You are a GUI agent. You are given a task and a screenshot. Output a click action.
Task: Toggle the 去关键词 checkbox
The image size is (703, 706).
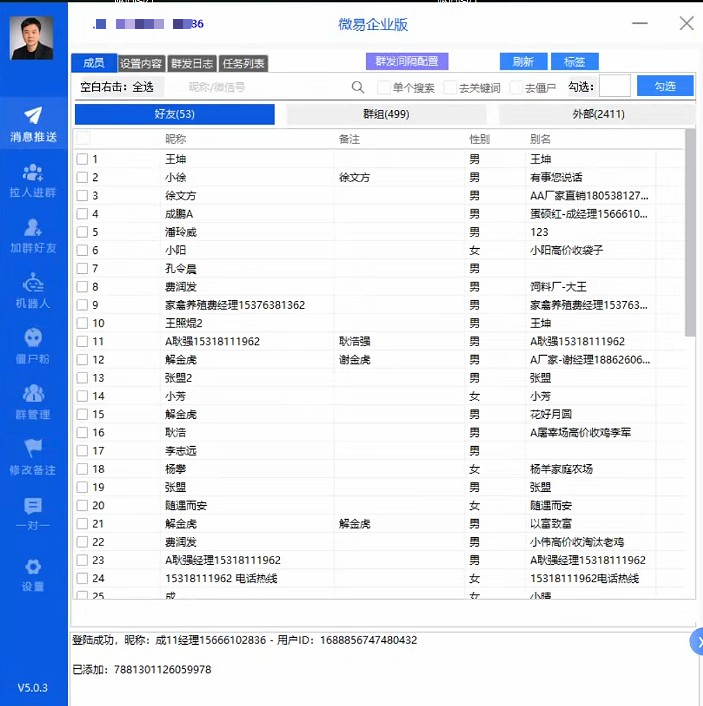[x=449, y=87]
